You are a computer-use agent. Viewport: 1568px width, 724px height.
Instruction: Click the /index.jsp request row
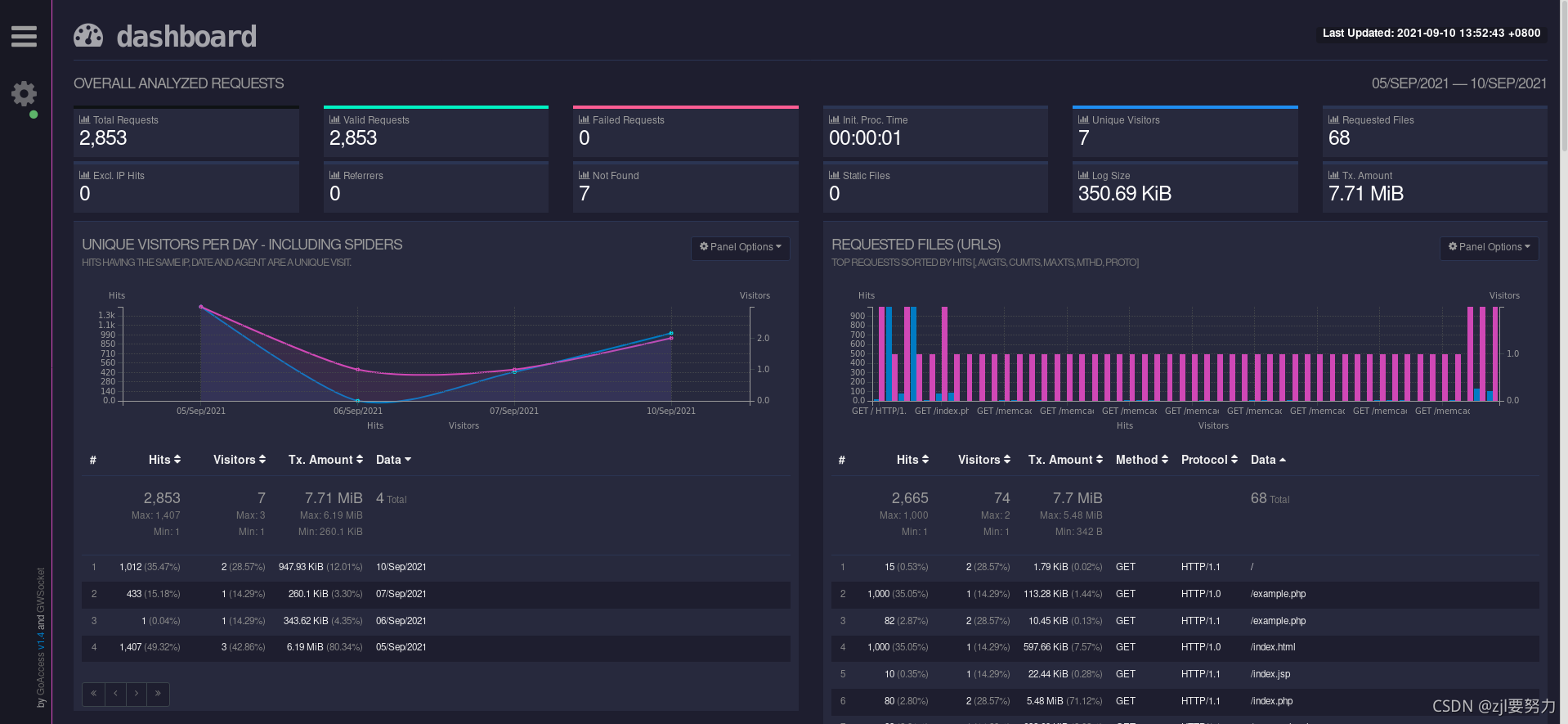point(1185,674)
